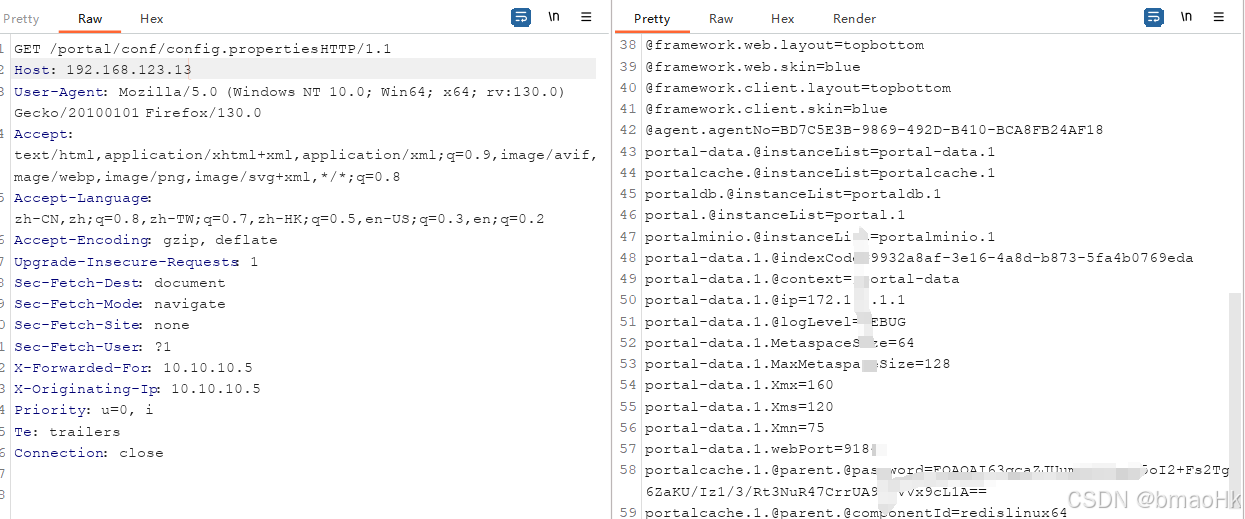Click the zh-CN,zh;q=0.8 language value line

[x=279, y=219]
